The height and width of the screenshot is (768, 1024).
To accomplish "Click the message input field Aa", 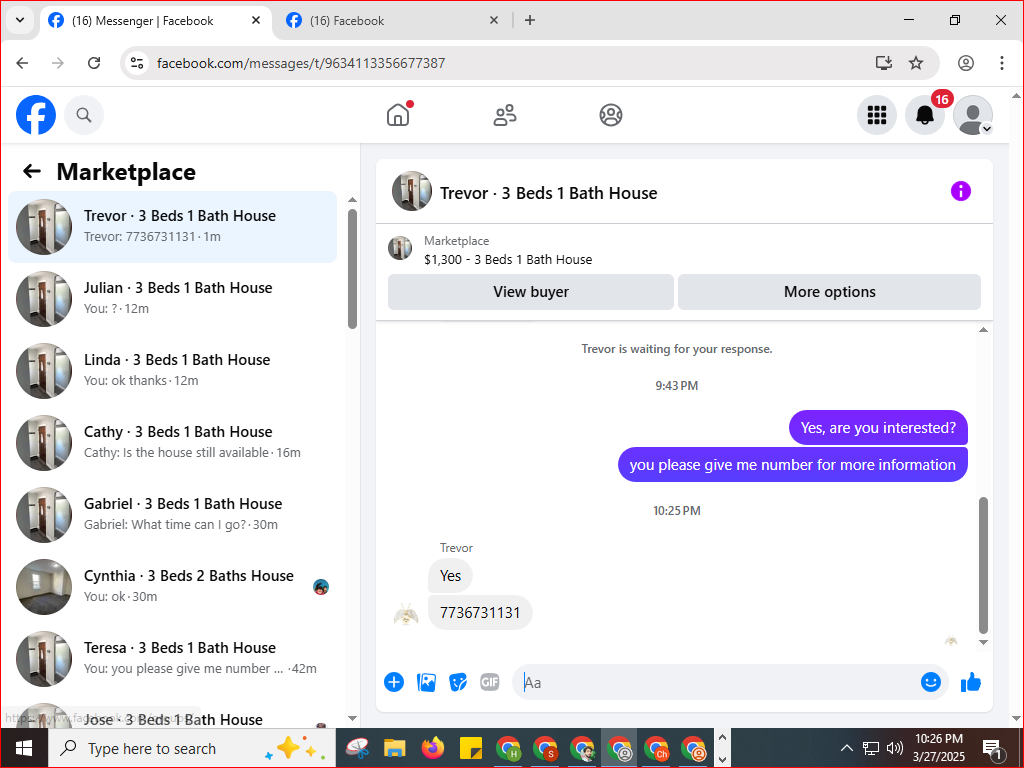I will 715,682.
